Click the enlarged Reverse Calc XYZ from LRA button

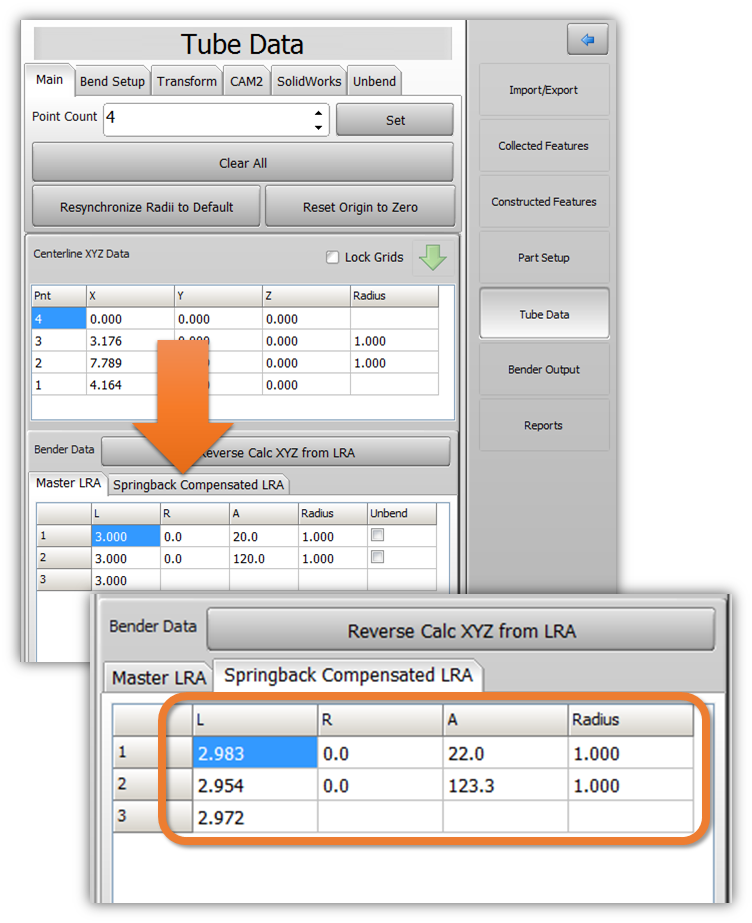461,631
